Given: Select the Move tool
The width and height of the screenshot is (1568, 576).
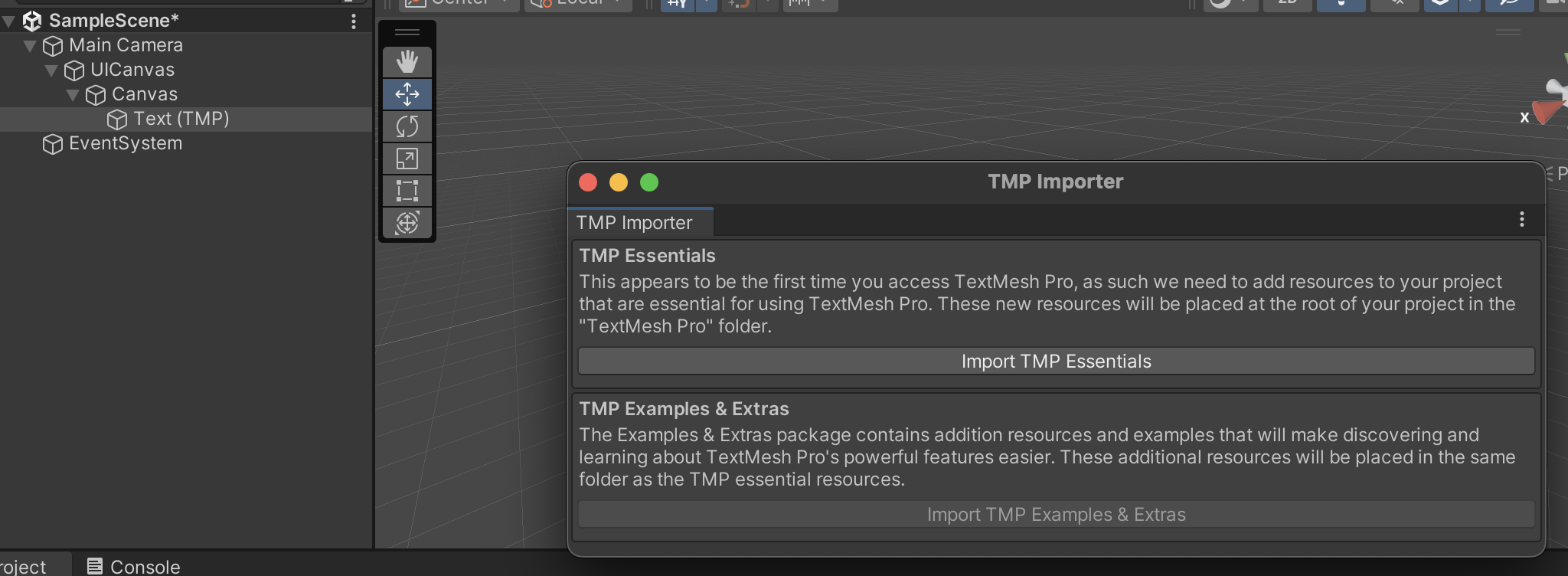Looking at the screenshot, I should click(407, 94).
